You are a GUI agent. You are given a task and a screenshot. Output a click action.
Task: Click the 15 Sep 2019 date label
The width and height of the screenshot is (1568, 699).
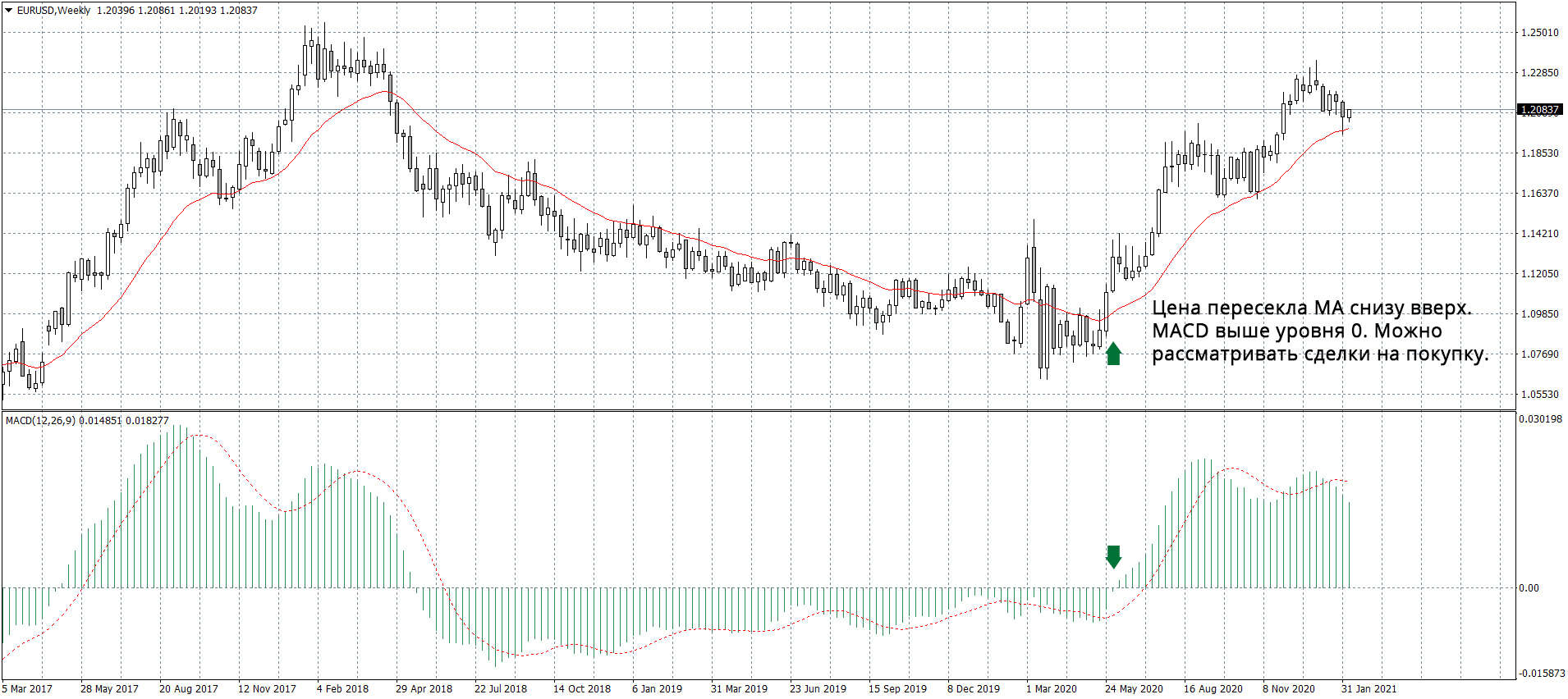point(897,689)
